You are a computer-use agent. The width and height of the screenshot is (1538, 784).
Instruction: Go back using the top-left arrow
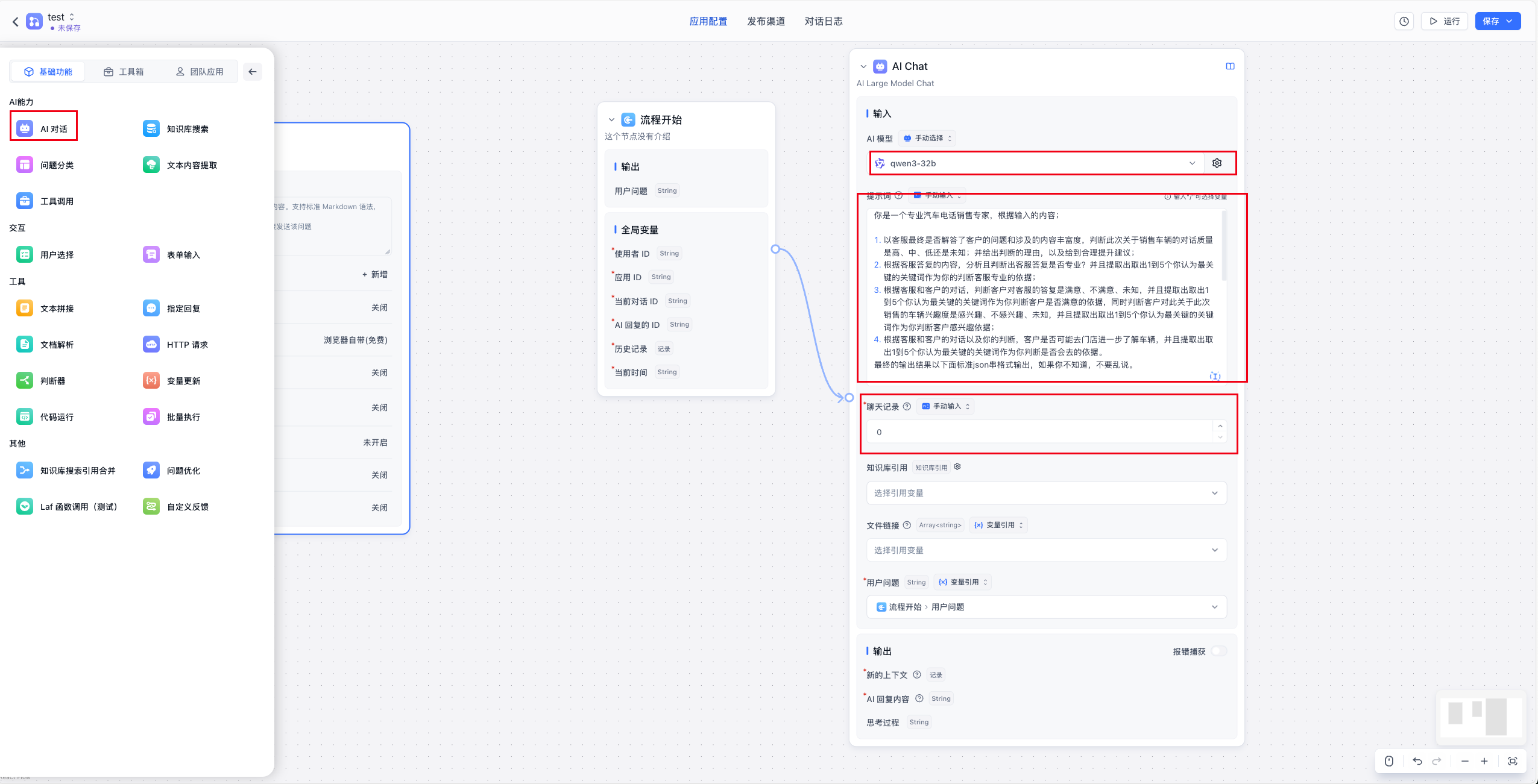click(16, 22)
